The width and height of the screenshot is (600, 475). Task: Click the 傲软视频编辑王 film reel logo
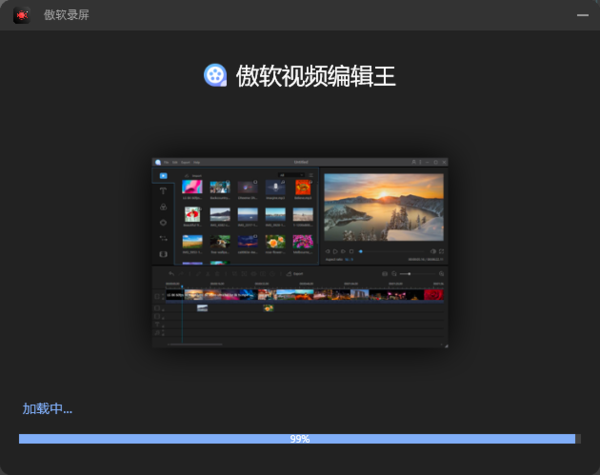[215, 75]
